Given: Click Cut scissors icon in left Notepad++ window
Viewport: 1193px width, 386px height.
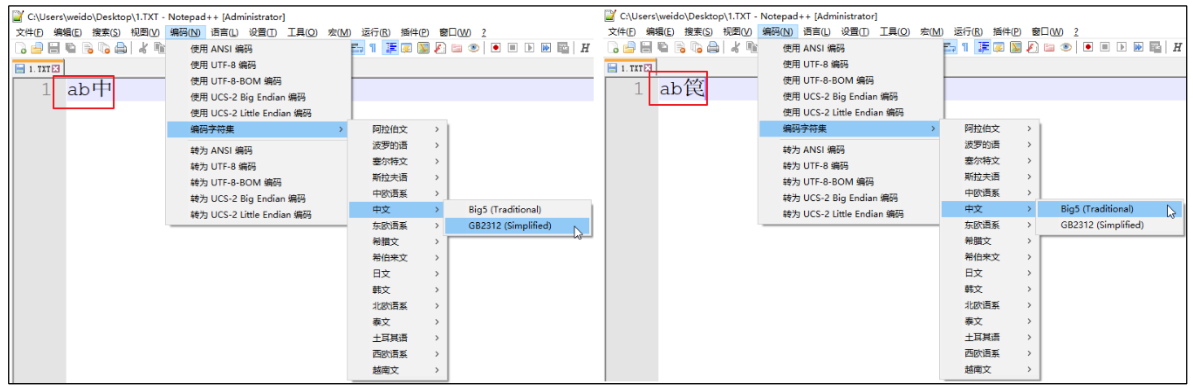Looking at the screenshot, I should click(x=142, y=48).
